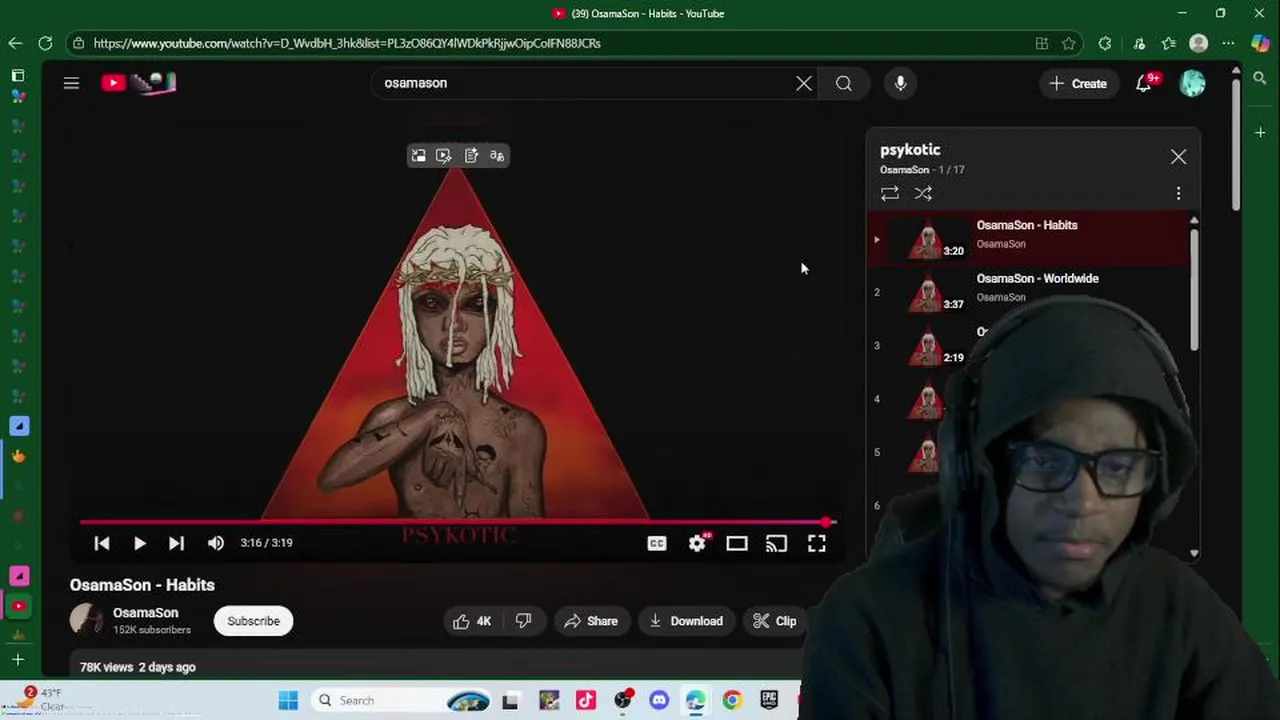Run search with magnifier button
The height and width of the screenshot is (720, 1280).
844,84
